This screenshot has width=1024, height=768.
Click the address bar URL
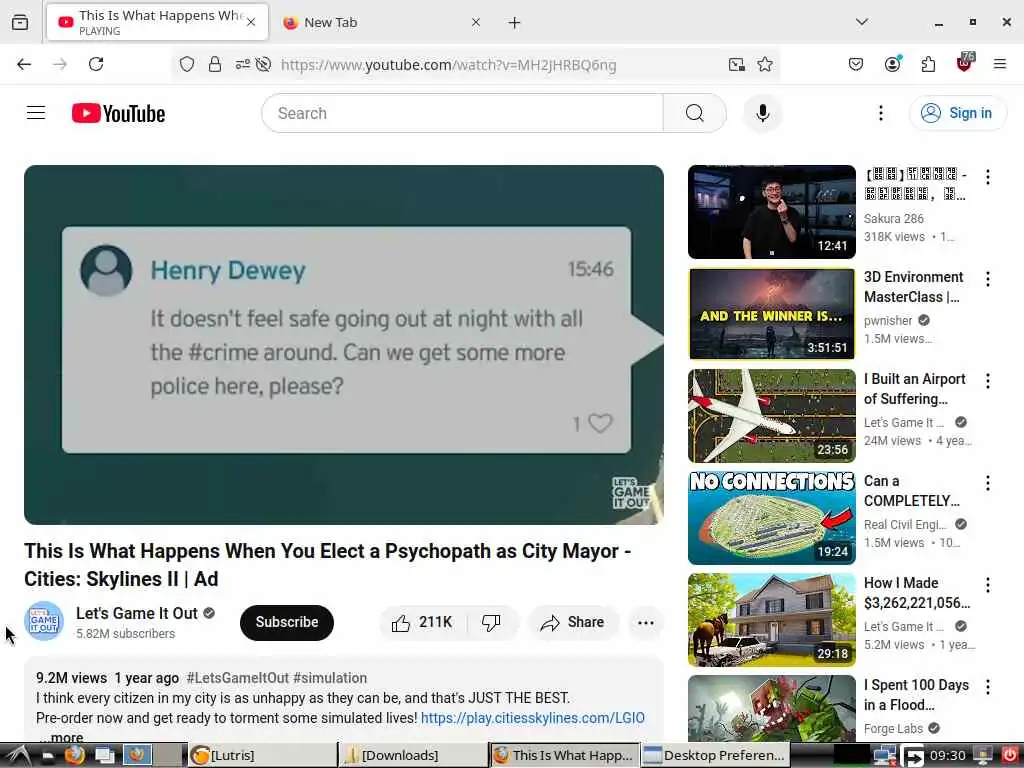pyautogui.click(x=448, y=65)
